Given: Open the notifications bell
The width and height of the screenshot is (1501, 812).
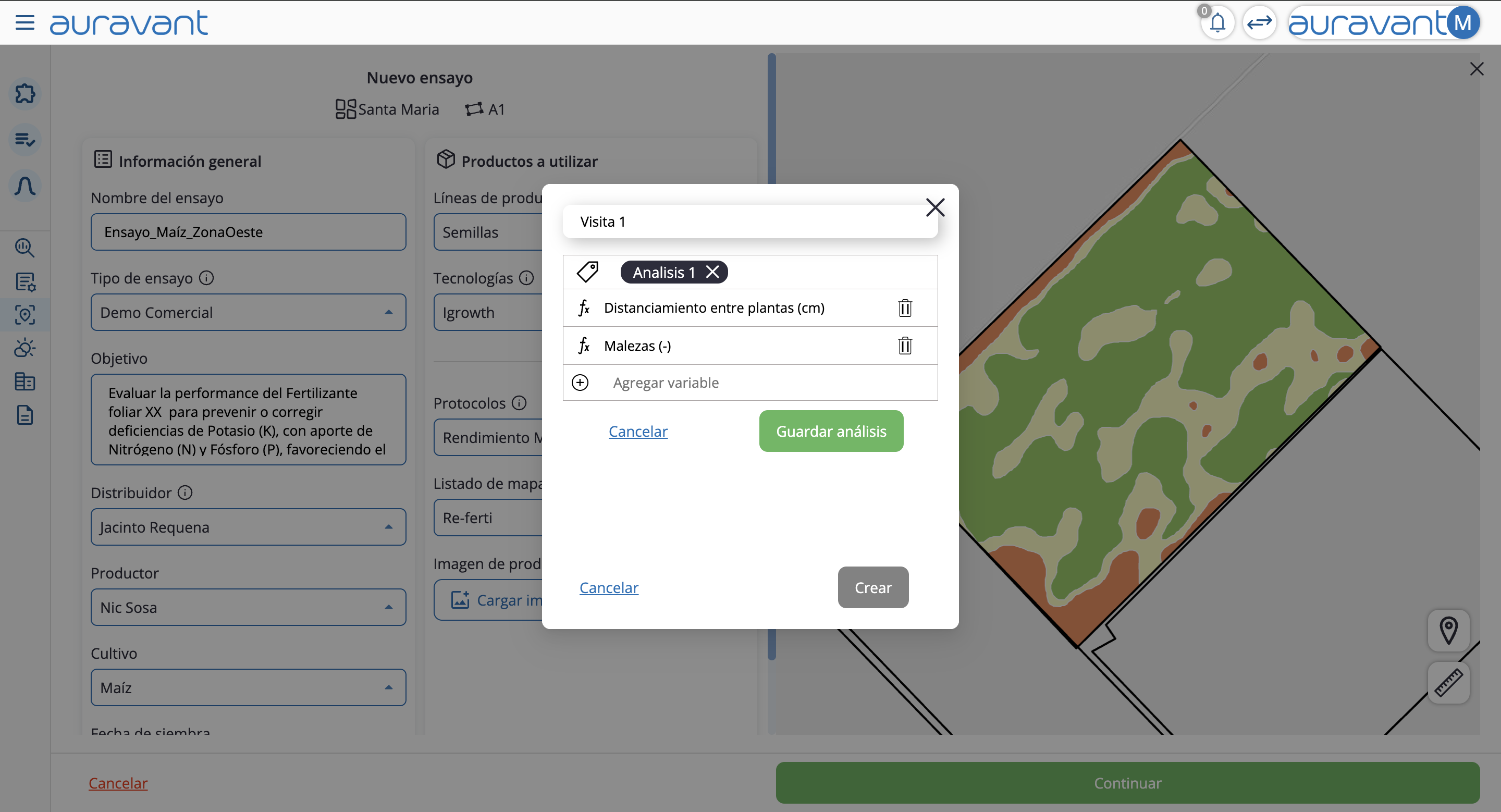Looking at the screenshot, I should click(x=1217, y=23).
